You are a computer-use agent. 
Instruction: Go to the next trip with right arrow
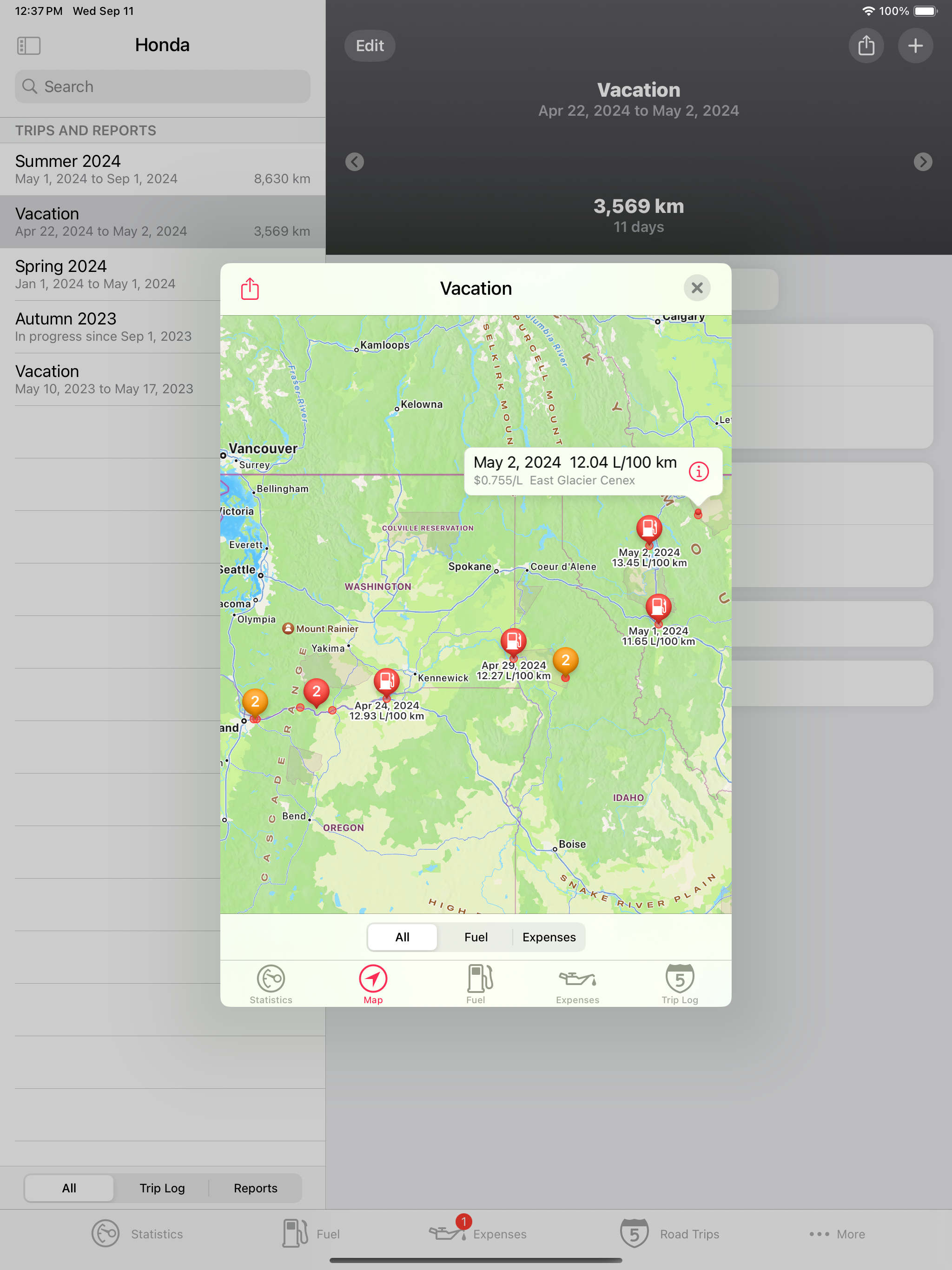tap(923, 162)
